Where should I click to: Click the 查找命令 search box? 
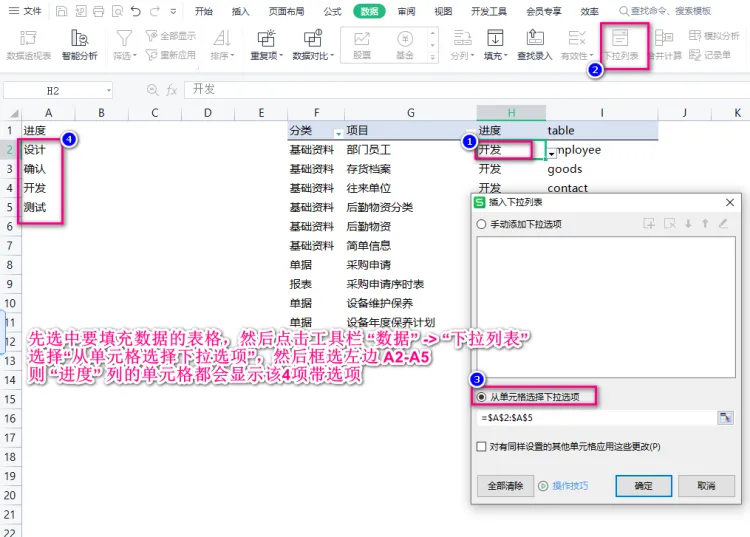click(x=665, y=11)
